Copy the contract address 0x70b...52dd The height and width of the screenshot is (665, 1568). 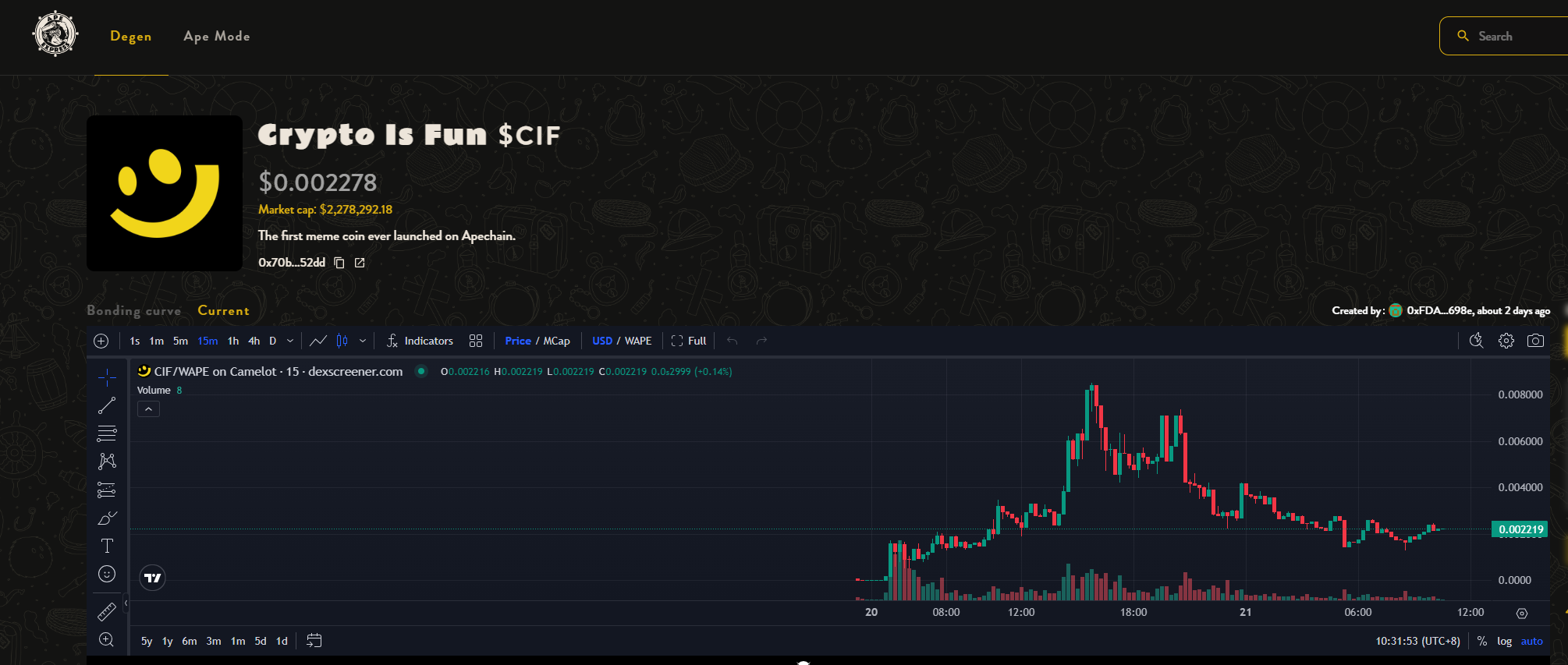click(339, 263)
